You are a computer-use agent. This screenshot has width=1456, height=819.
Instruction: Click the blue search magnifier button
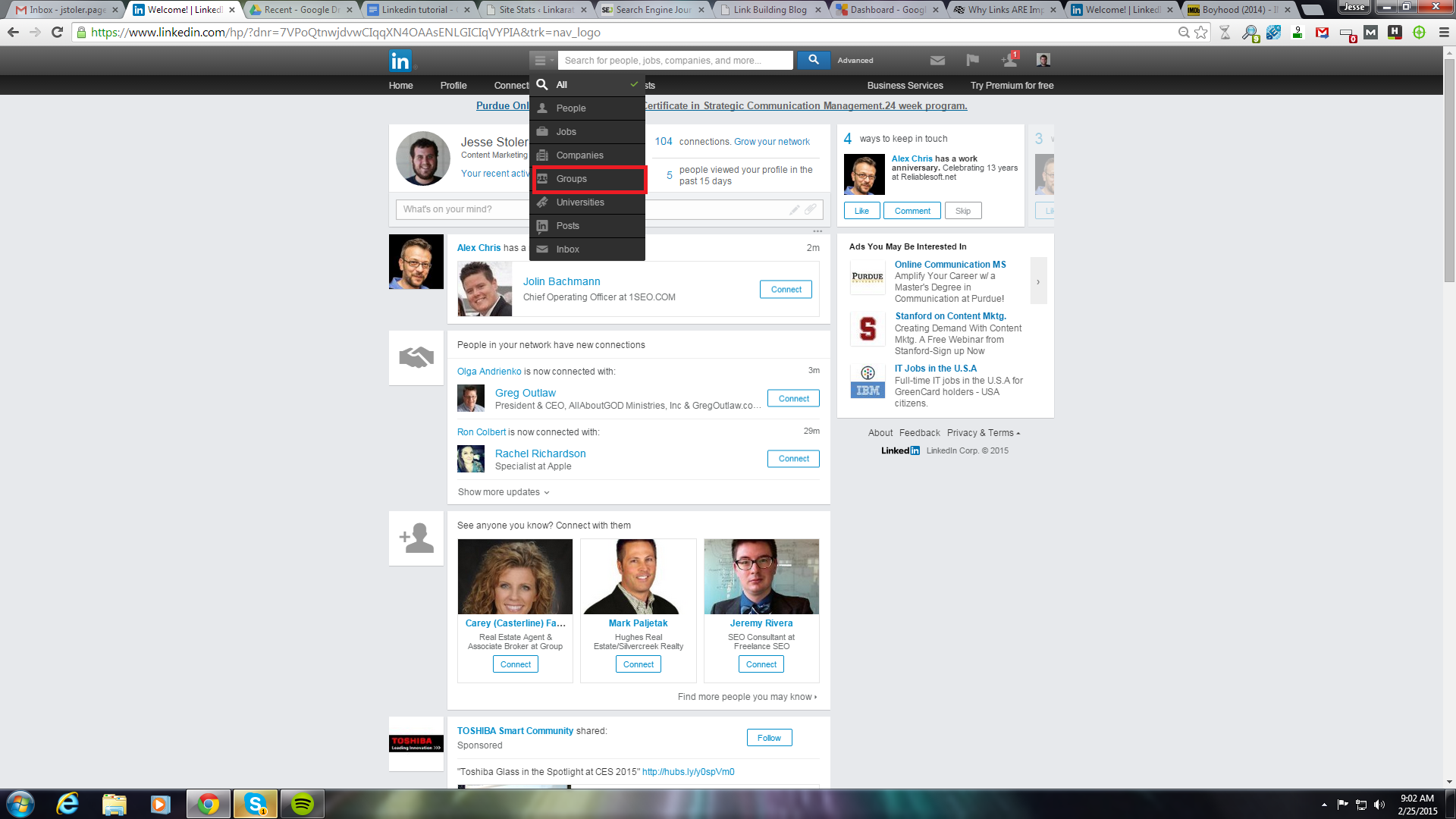[x=813, y=60]
